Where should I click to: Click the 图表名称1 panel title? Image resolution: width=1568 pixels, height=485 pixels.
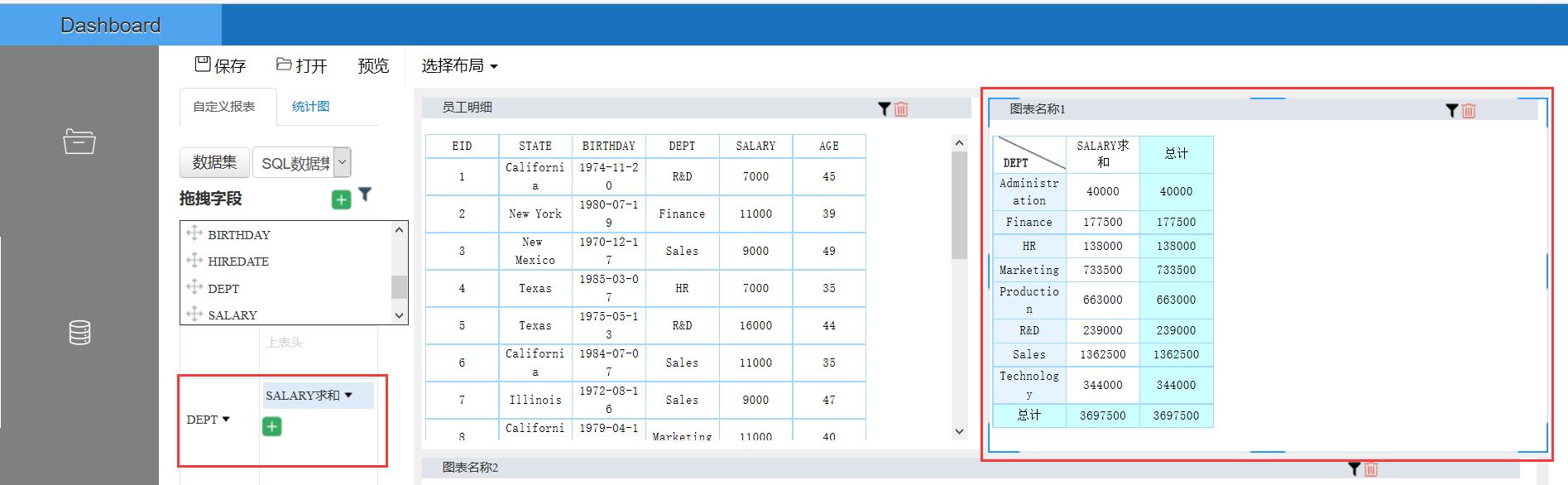pyautogui.click(x=1037, y=109)
